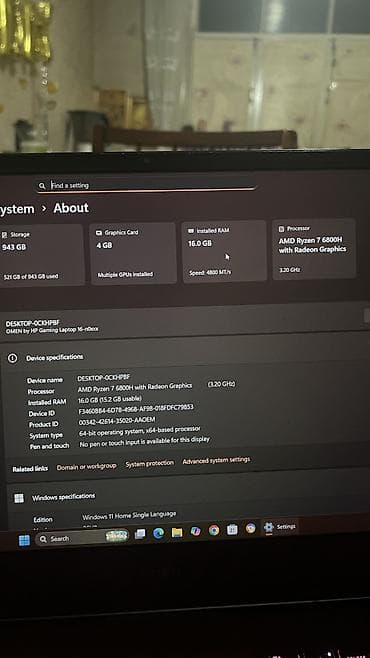
Task: Open the Copilot app on taskbar
Action: pos(195,531)
